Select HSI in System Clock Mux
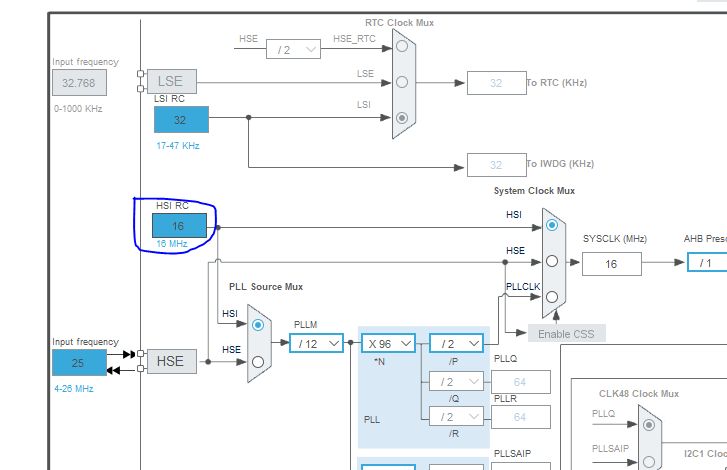Viewport: 727px width, 470px height. 552,226
